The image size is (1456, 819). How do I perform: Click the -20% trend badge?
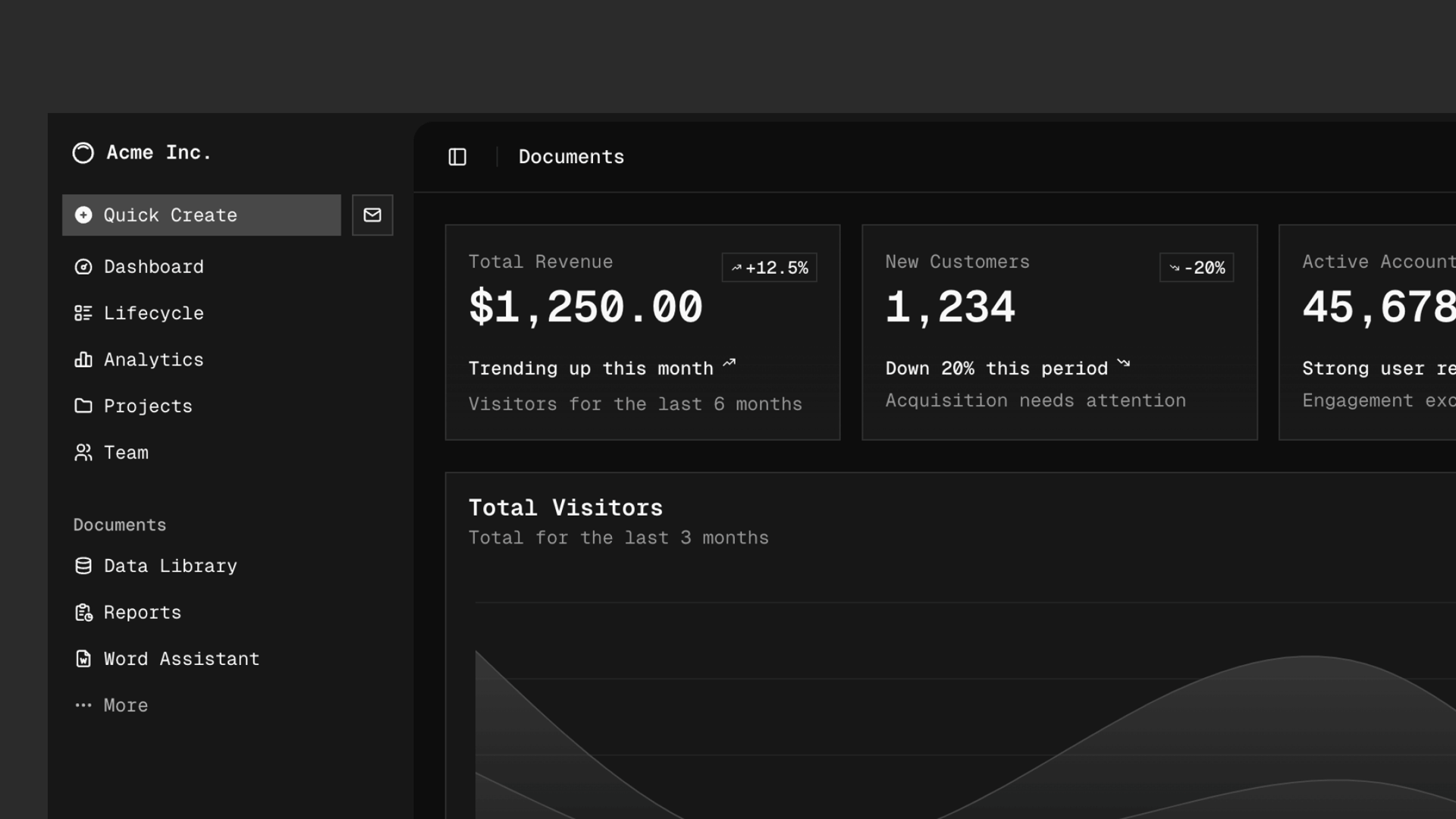tap(1196, 268)
